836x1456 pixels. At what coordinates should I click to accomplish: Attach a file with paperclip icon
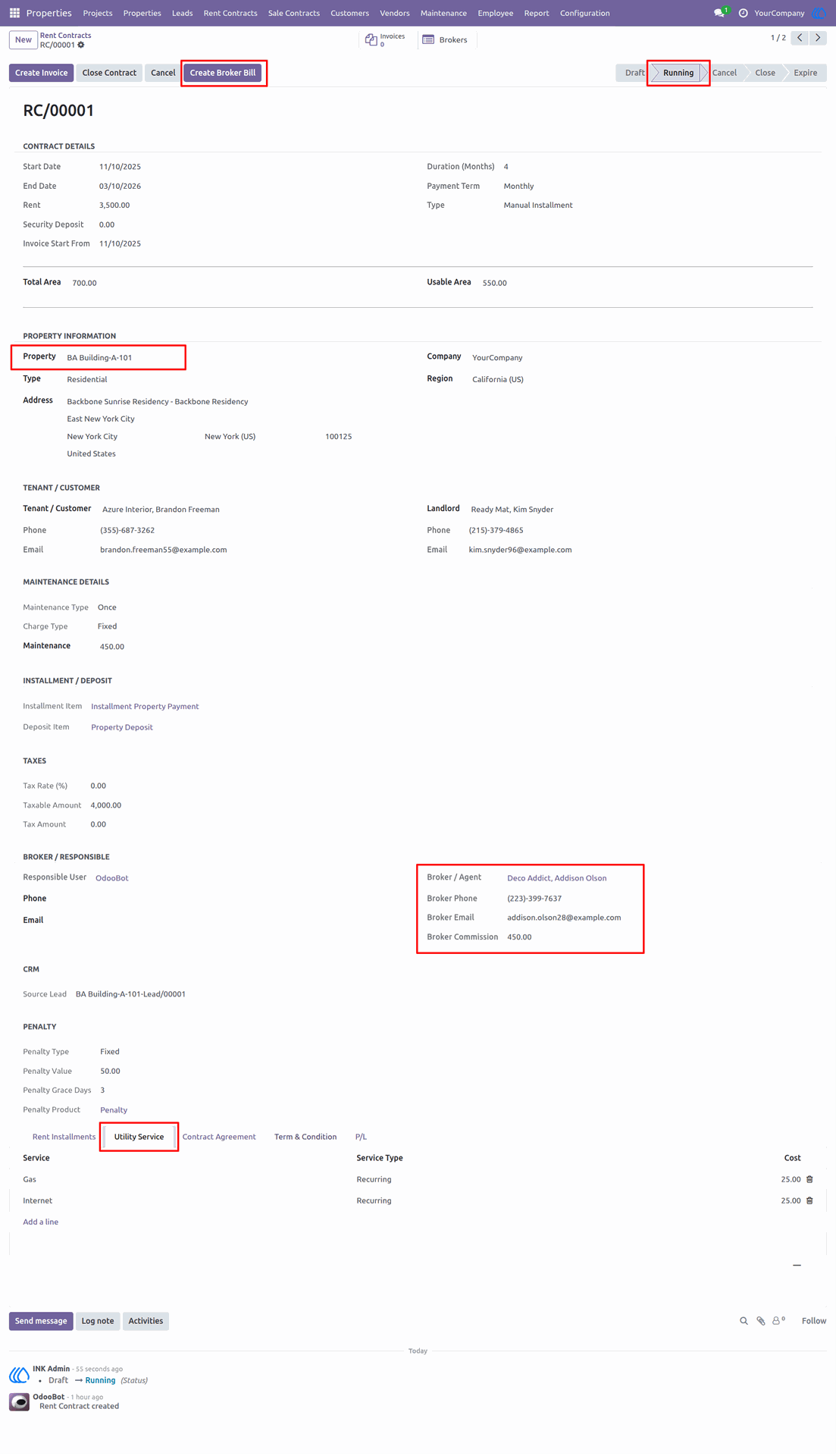tap(761, 1321)
